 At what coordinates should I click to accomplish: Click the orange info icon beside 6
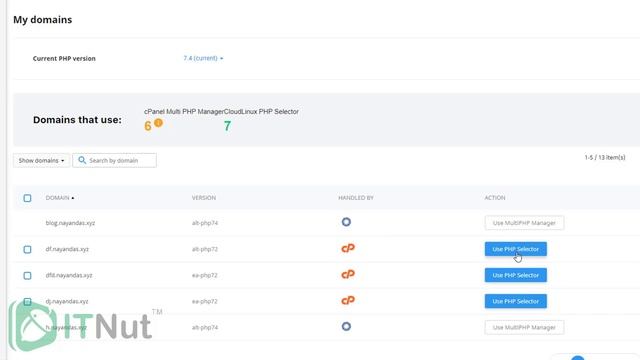coord(158,122)
